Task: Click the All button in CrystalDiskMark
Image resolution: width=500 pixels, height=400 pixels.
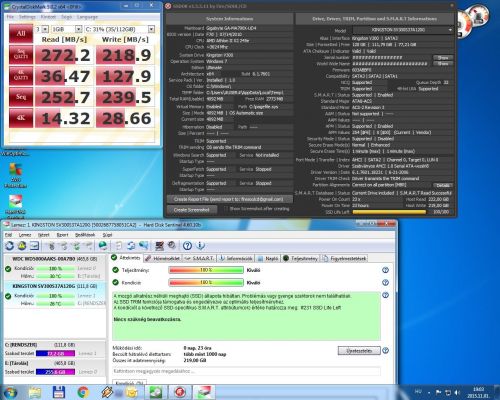Action: click(21, 33)
